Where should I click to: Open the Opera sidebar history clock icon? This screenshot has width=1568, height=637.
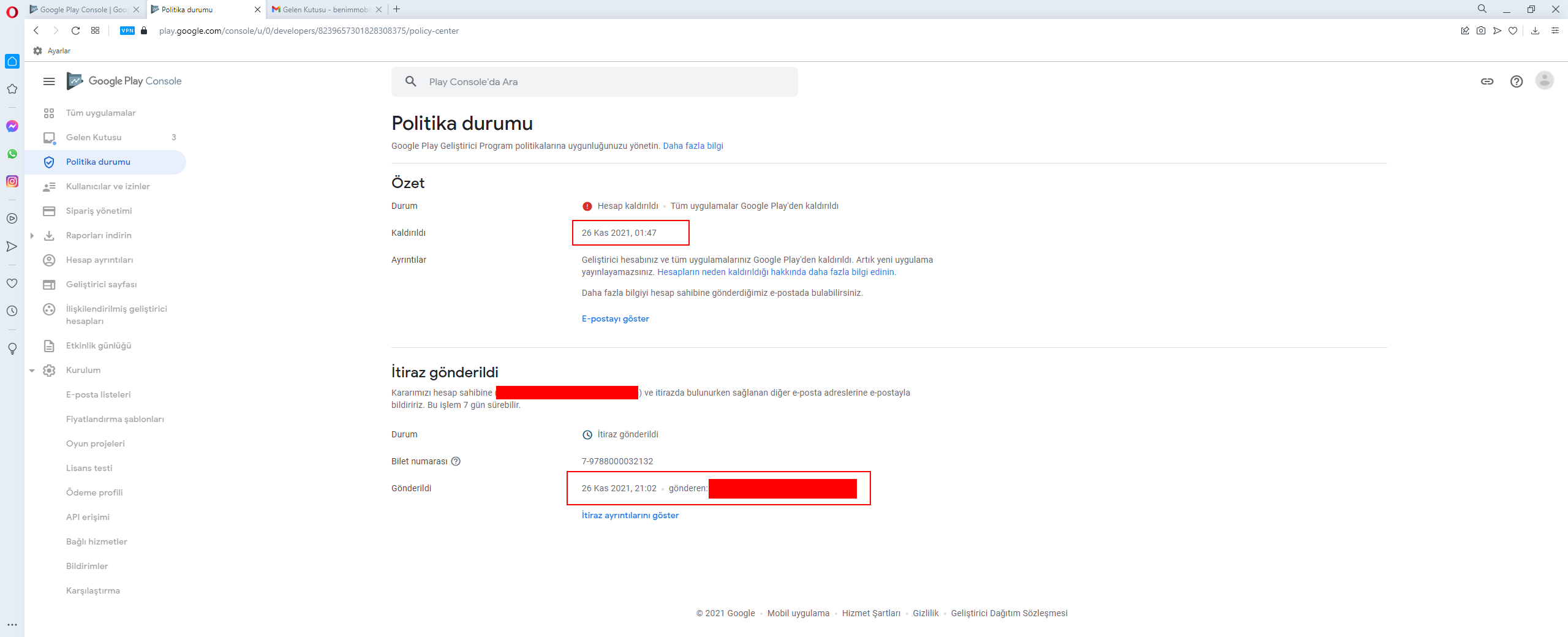(12, 311)
